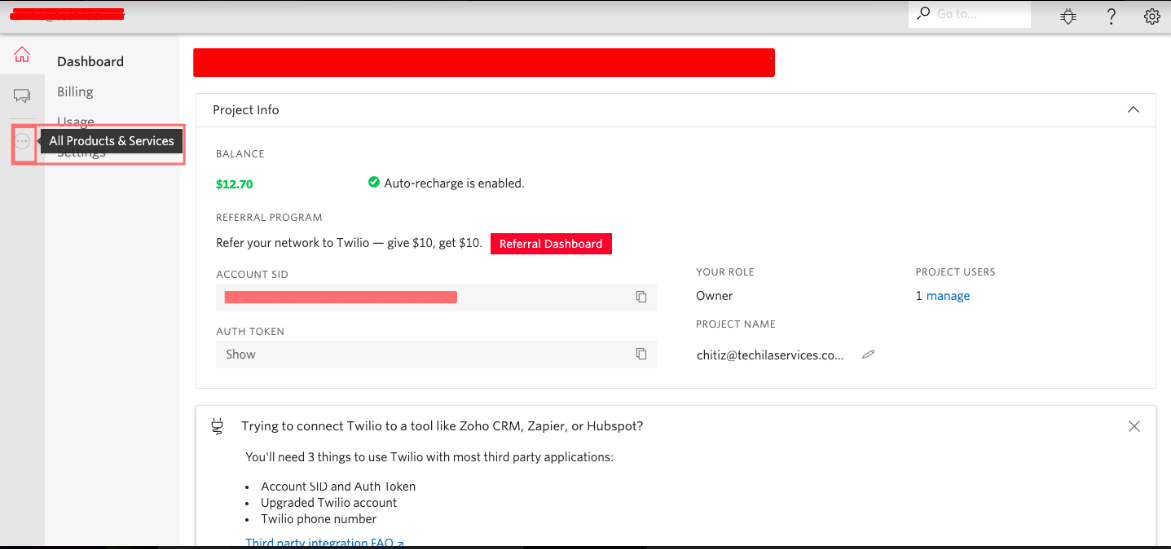Click the plug icon beside Trying to connect Twilio
Viewport: 1171px width, 549px height.
[217, 426]
